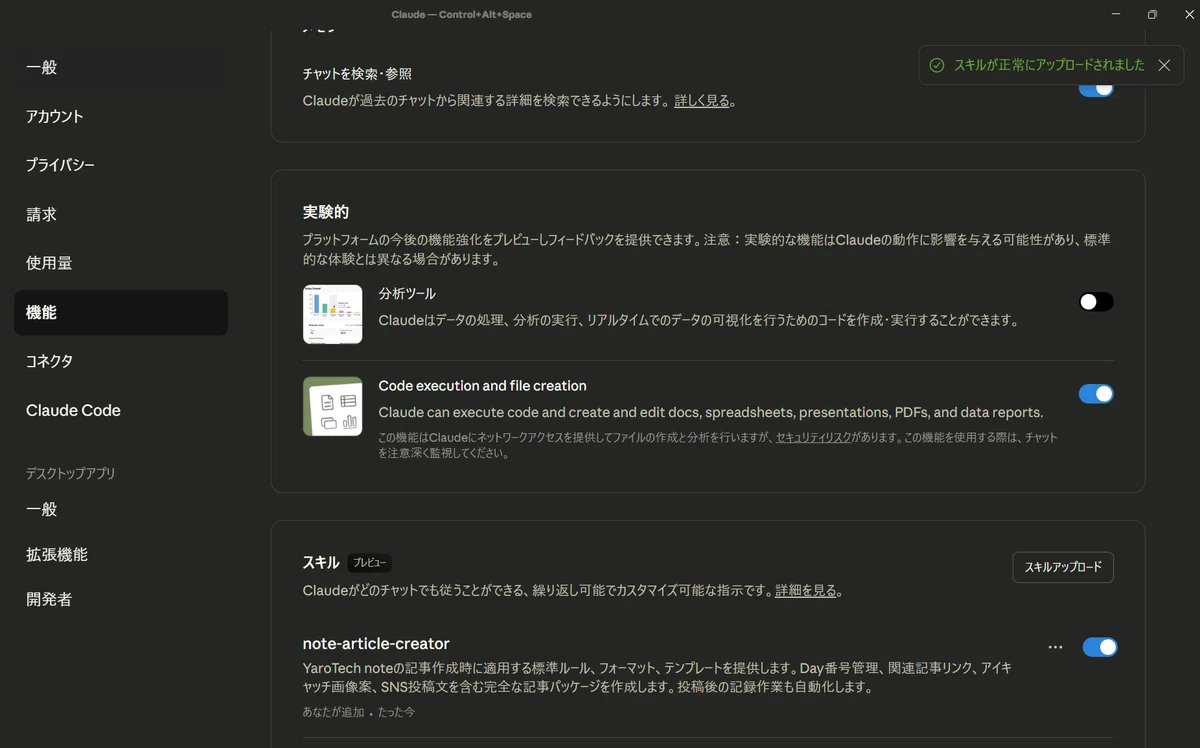Open 一般 under デスクトップアプリ
This screenshot has width=1200, height=748.
tap(121, 510)
